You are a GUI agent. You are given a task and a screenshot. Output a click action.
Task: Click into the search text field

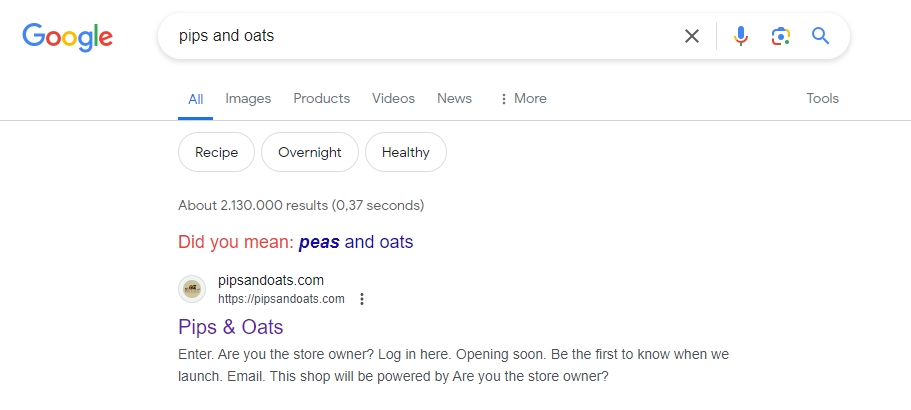click(x=420, y=36)
